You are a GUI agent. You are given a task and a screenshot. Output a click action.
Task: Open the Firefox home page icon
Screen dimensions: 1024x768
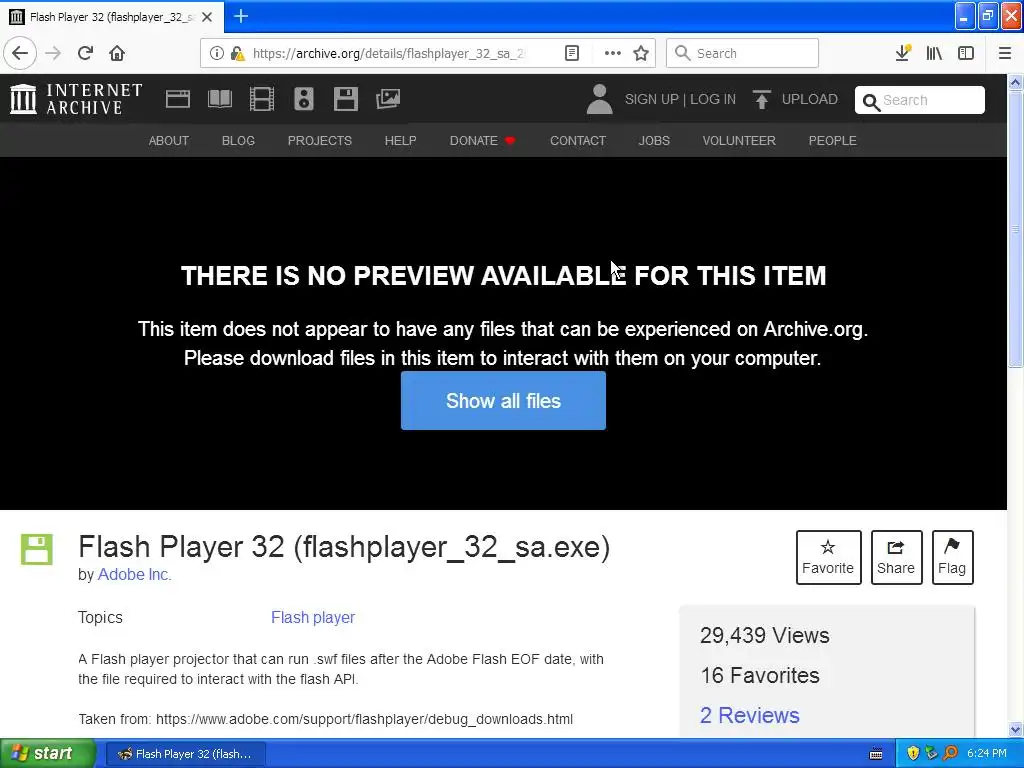117,53
